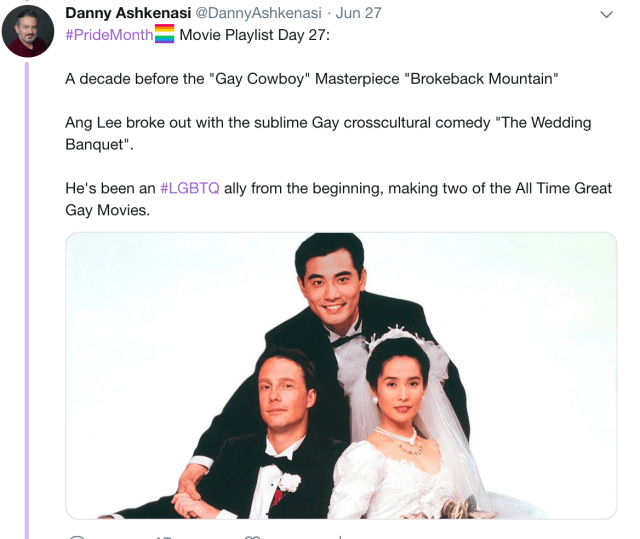Screen dimensions: 640x539
Task: Open the @DannyAshkenasi handle link
Action: [x=259, y=13]
